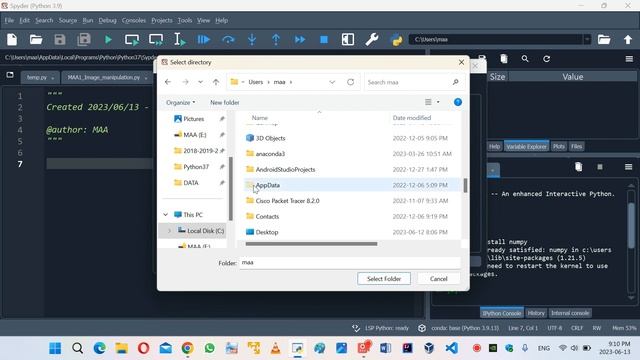Click Search maa field in dialog
The width and height of the screenshot is (640, 360).
pos(413,82)
